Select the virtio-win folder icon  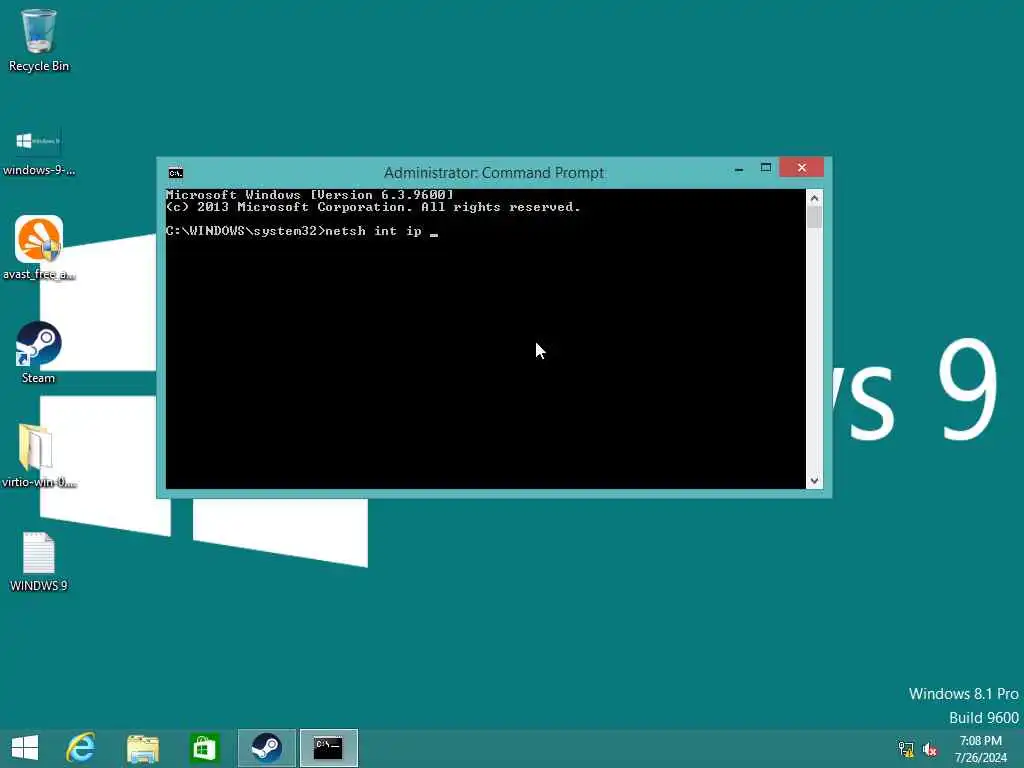pyautogui.click(x=39, y=456)
